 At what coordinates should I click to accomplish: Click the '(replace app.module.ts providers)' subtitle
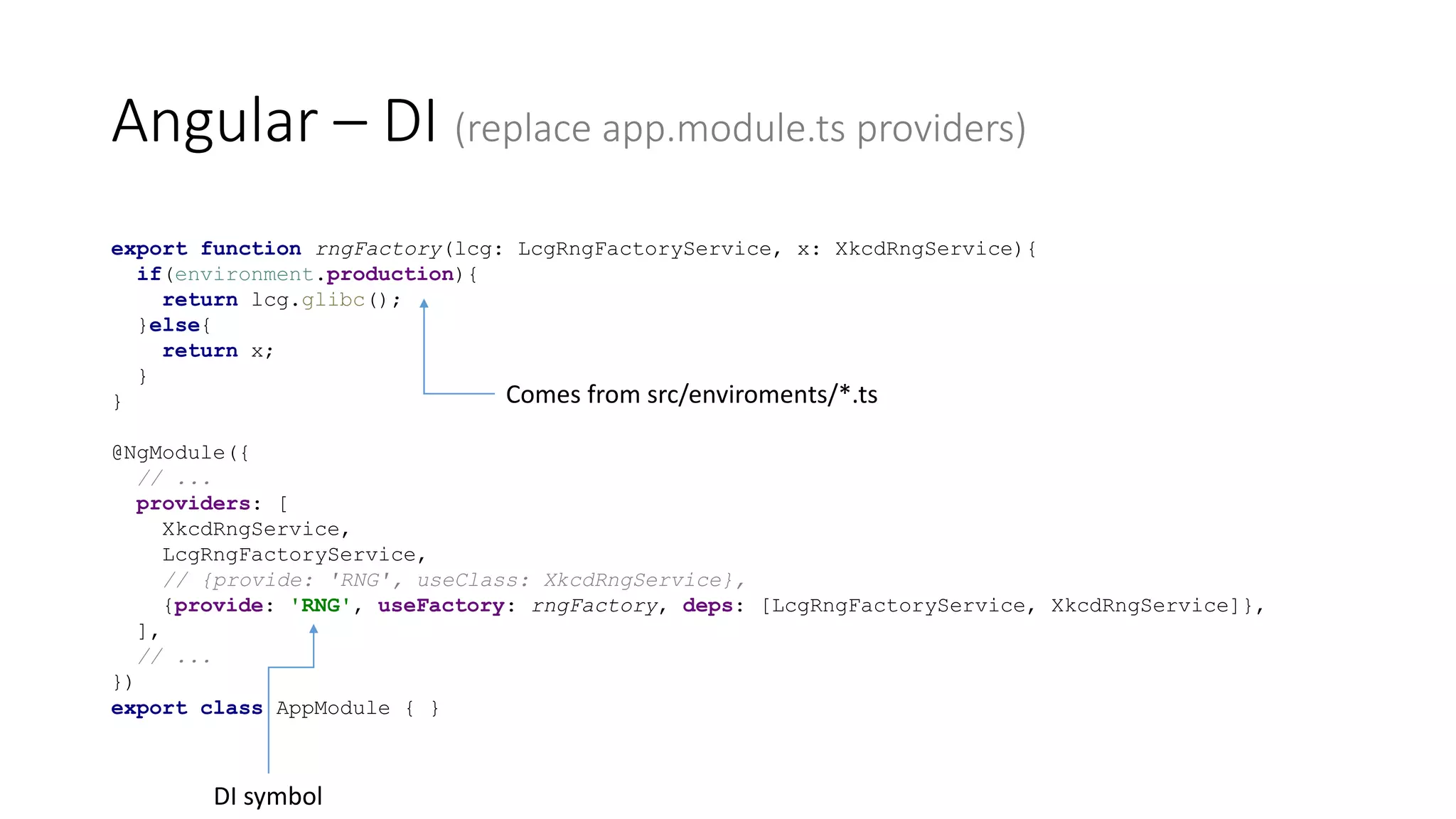tap(739, 129)
